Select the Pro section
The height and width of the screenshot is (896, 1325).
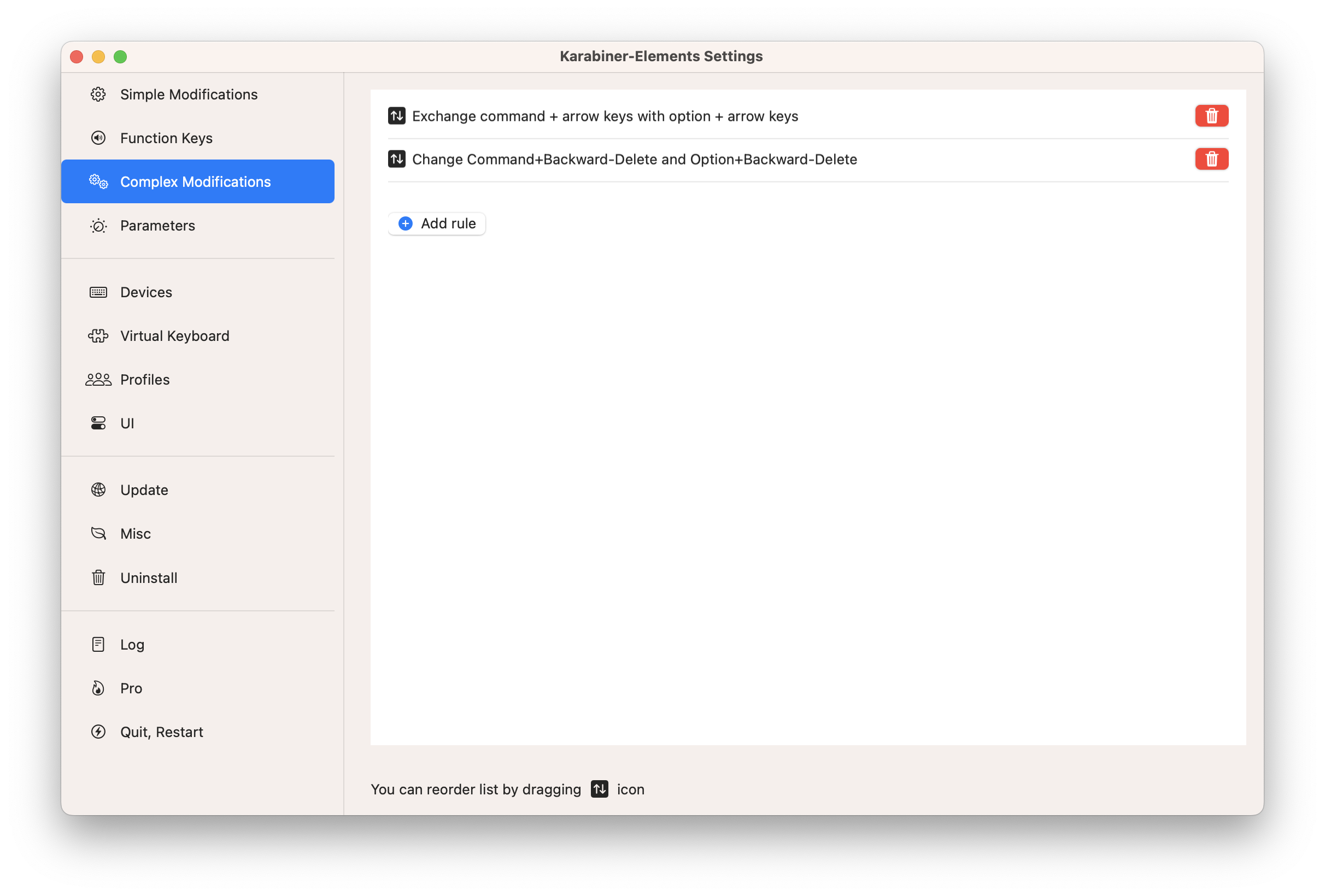(x=131, y=688)
